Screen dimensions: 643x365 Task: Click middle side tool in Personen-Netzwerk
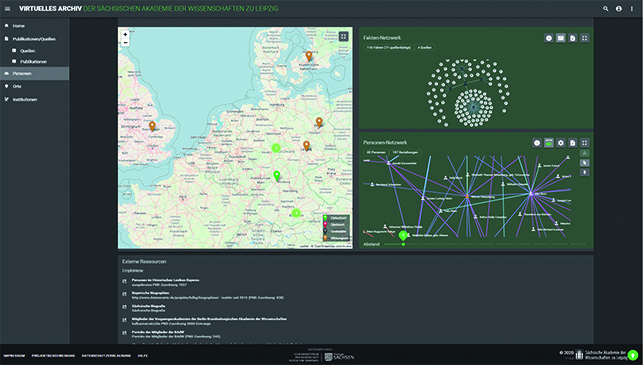[x=585, y=163]
